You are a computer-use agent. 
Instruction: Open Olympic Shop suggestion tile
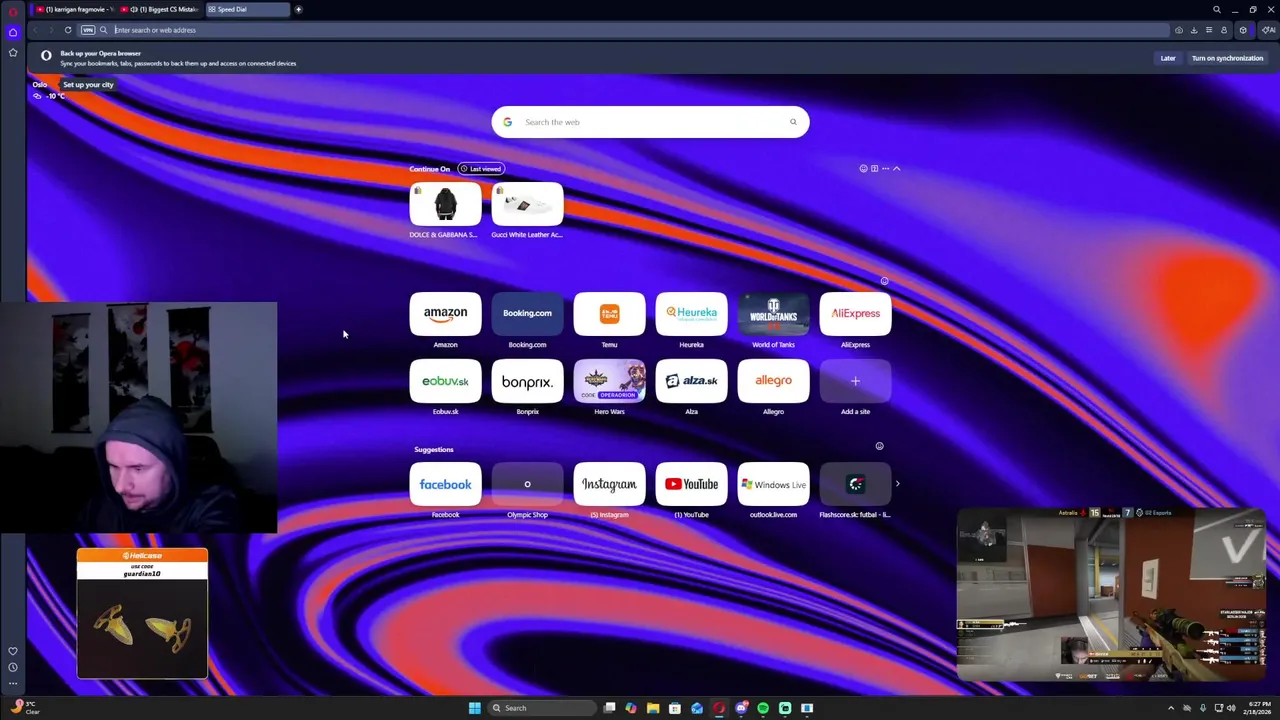click(x=527, y=484)
